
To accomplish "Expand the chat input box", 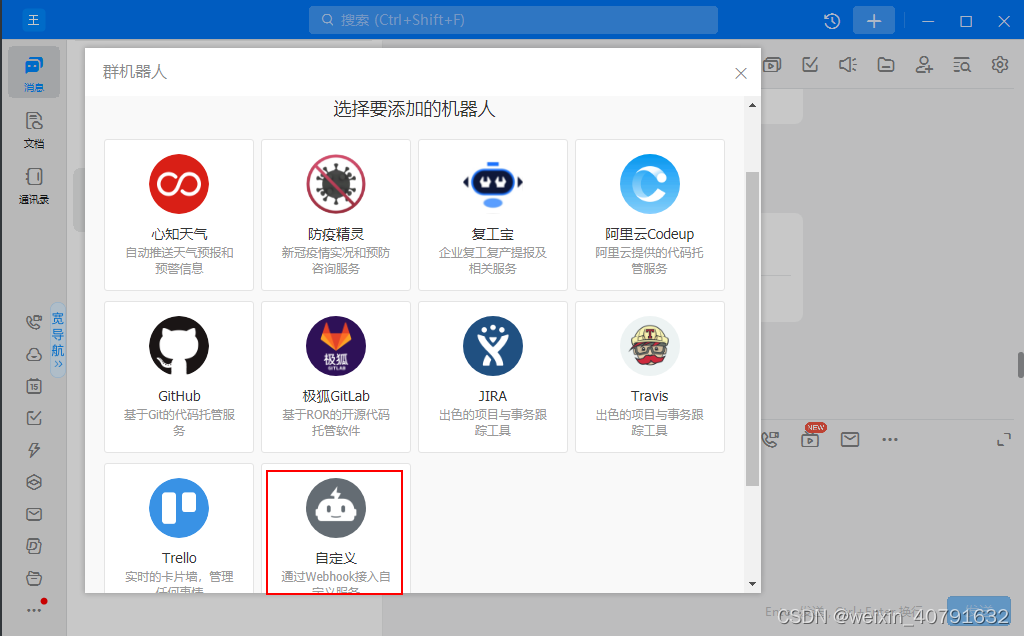I will (x=1004, y=439).
